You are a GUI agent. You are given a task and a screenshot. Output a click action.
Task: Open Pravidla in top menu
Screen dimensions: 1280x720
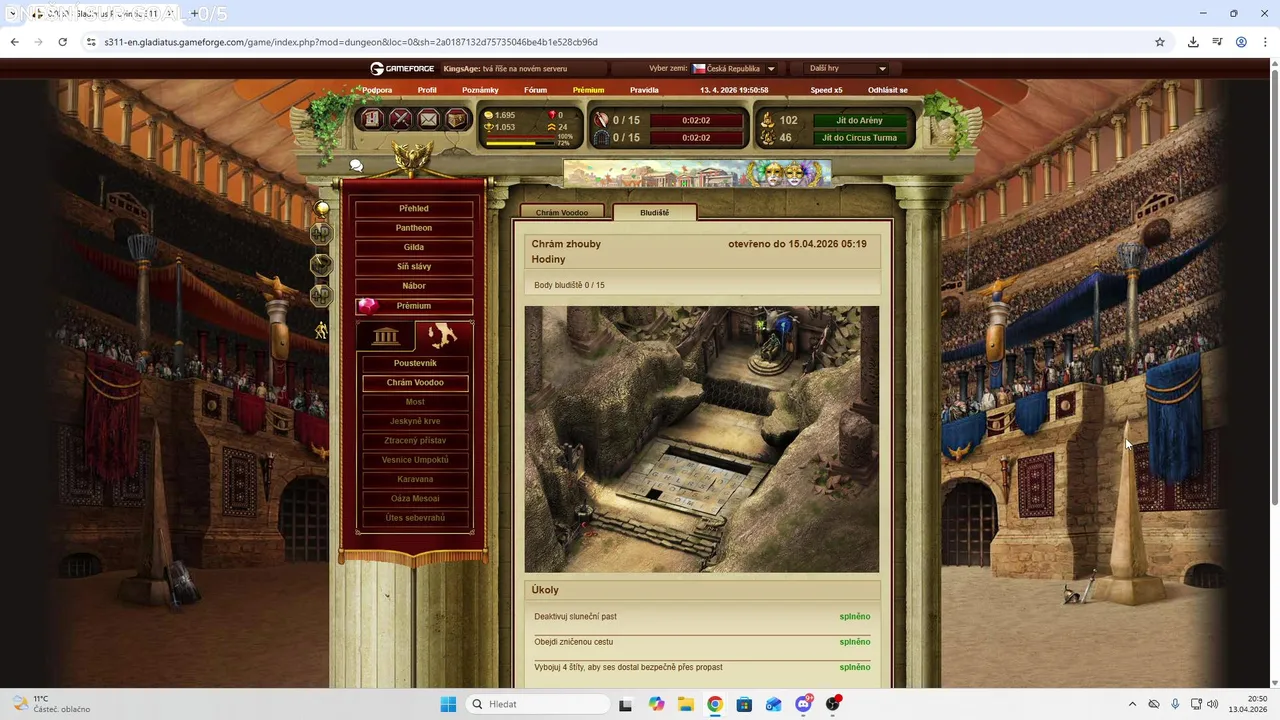point(644,90)
